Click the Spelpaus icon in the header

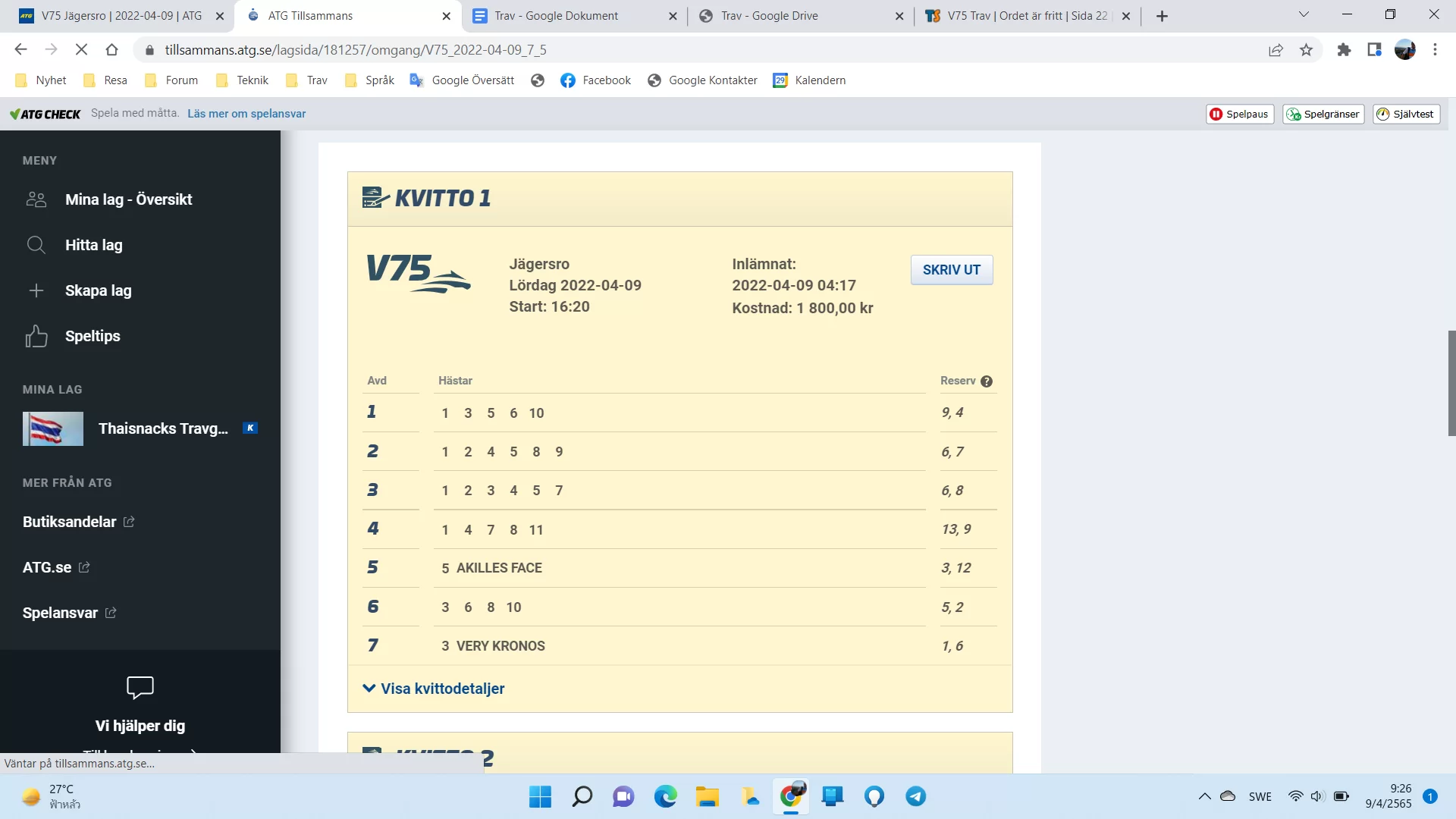pos(1218,114)
